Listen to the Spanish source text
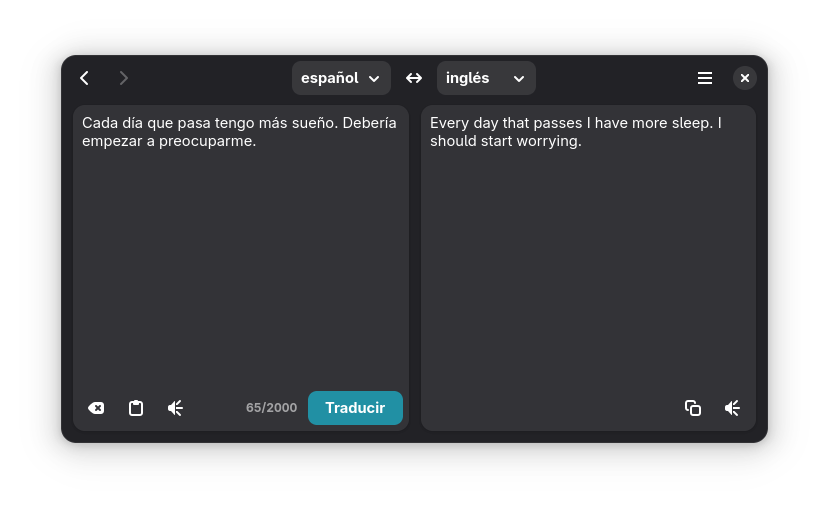The image size is (829, 510). (175, 408)
